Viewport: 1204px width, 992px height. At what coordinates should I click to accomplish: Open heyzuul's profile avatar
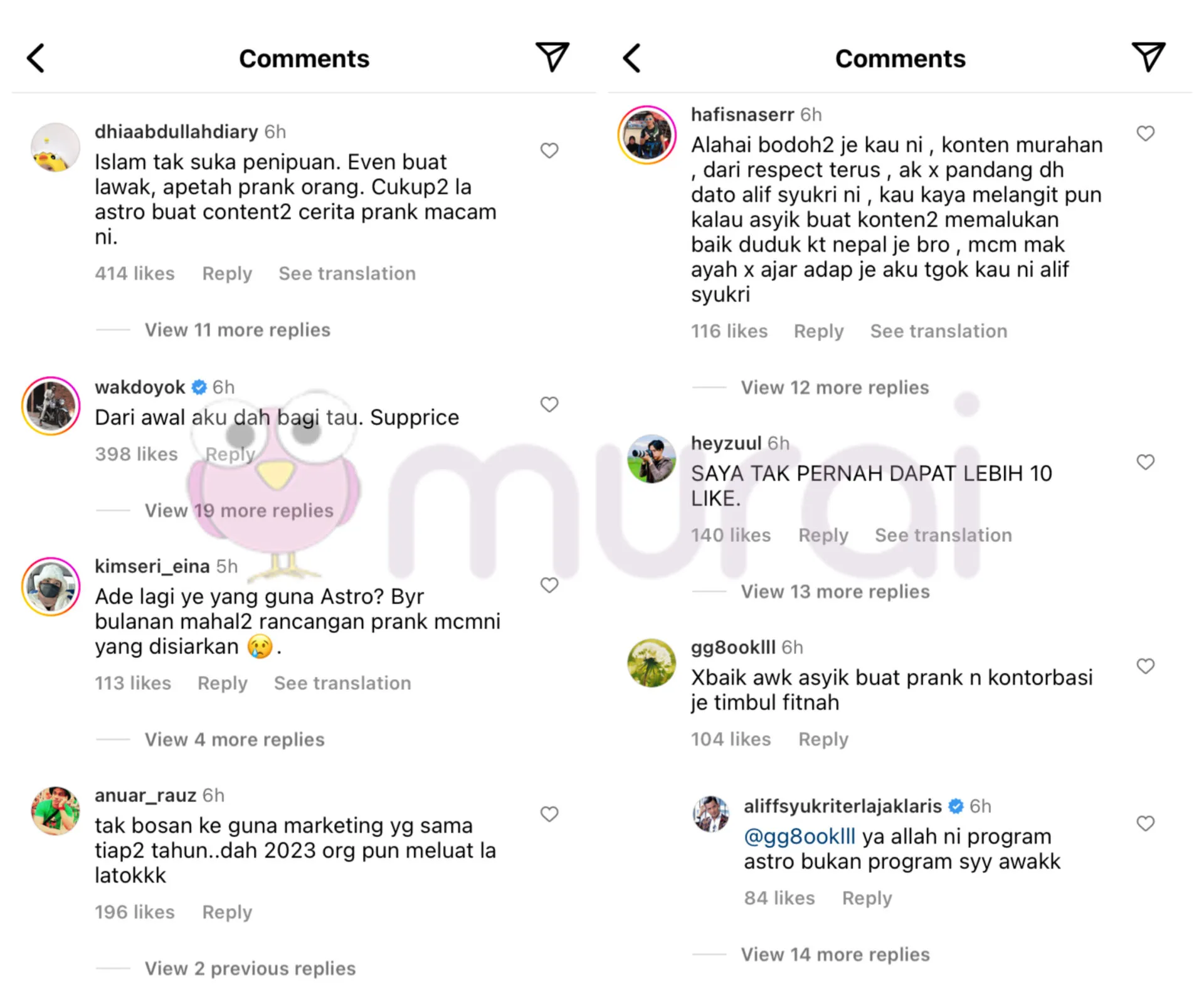(652, 459)
